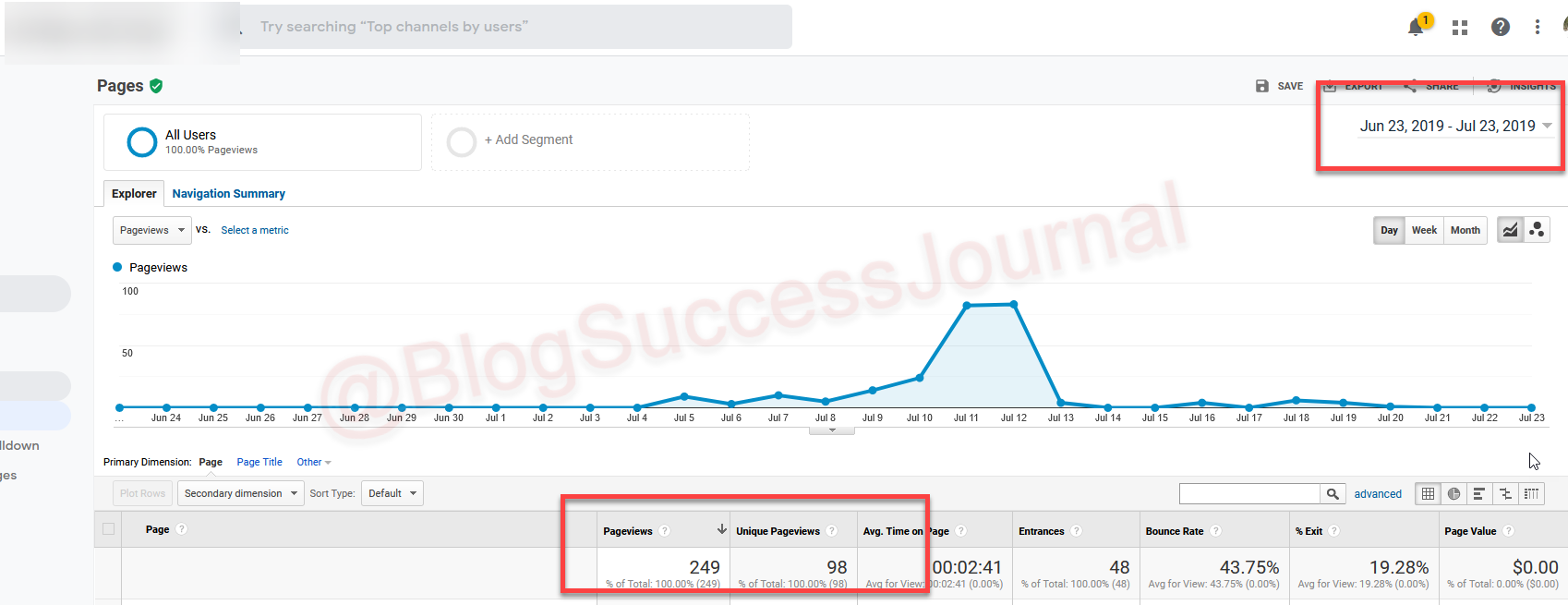Open the Secondary dimension dropdown

[240, 493]
